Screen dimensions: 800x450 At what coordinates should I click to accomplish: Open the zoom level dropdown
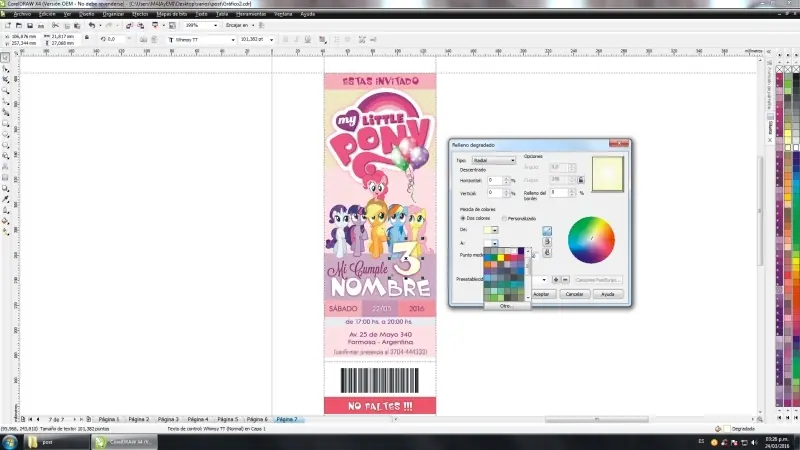tap(215, 25)
